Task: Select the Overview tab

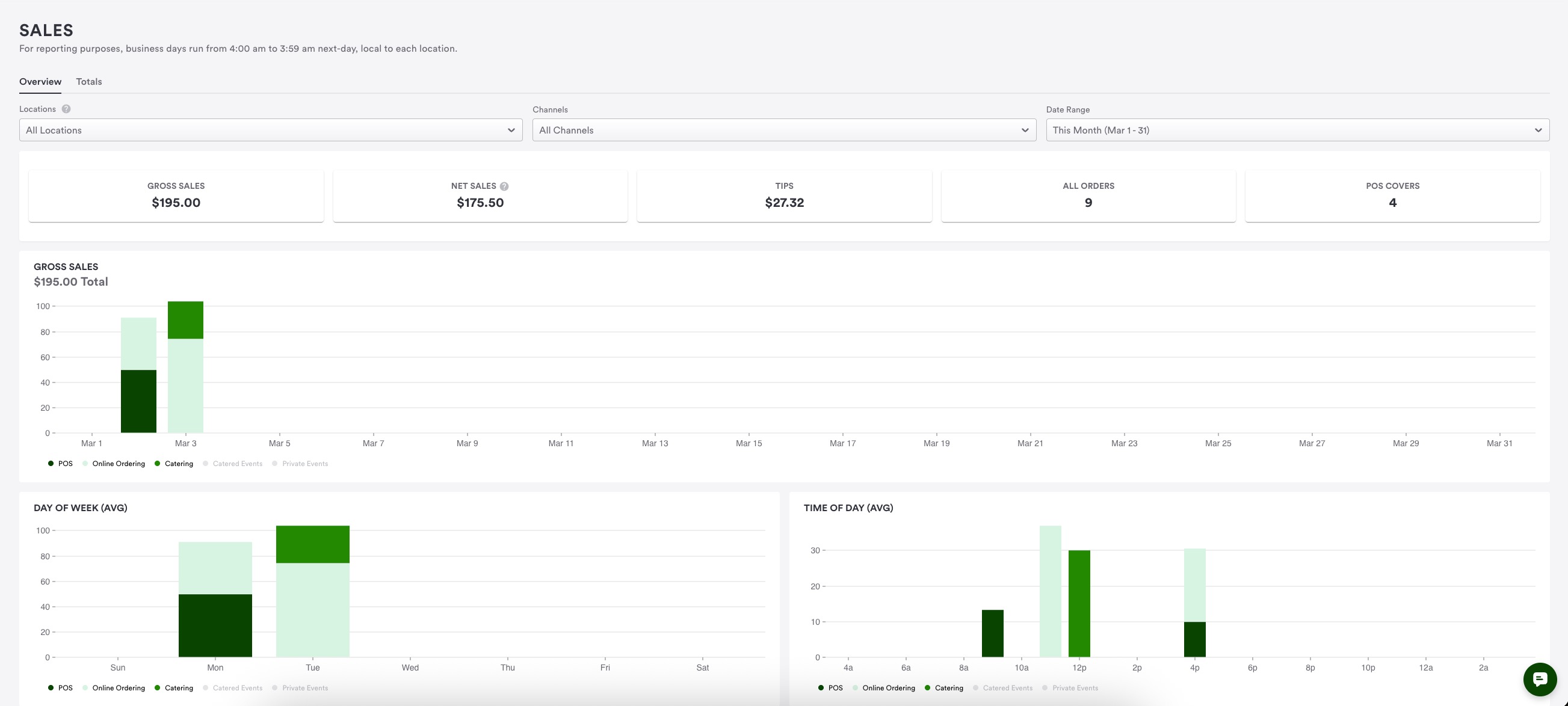Action: point(40,82)
